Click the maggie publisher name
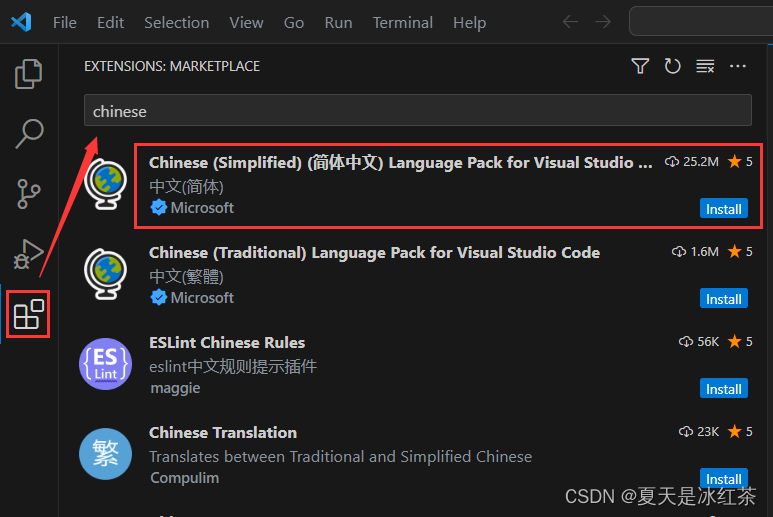This screenshot has height=517, width=773. pyautogui.click(x=175, y=388)
